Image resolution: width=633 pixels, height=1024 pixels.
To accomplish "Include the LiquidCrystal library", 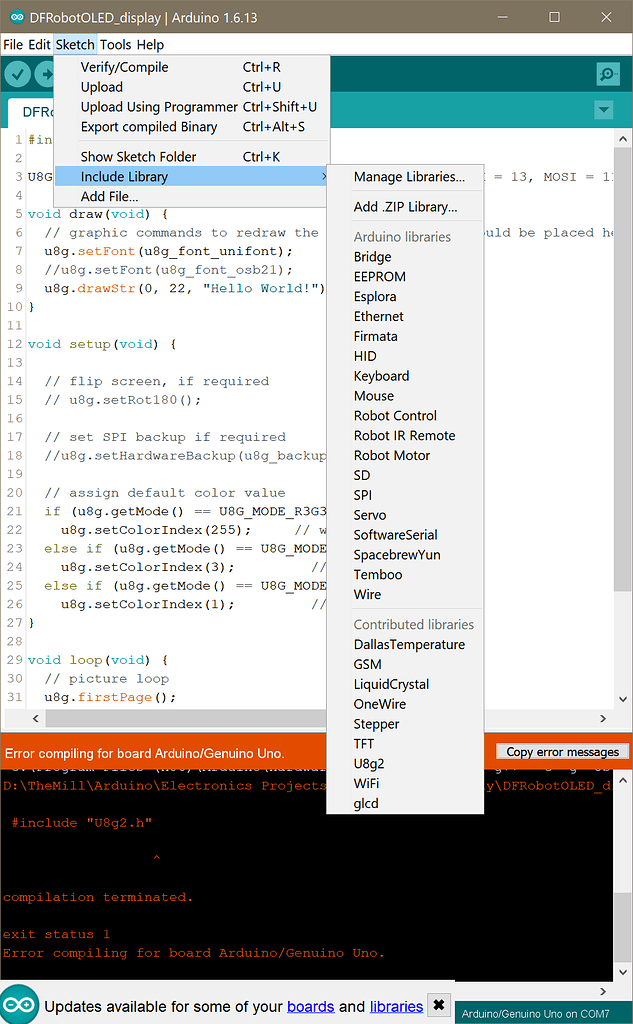I will pyautogui.click(x=405, y=684).
